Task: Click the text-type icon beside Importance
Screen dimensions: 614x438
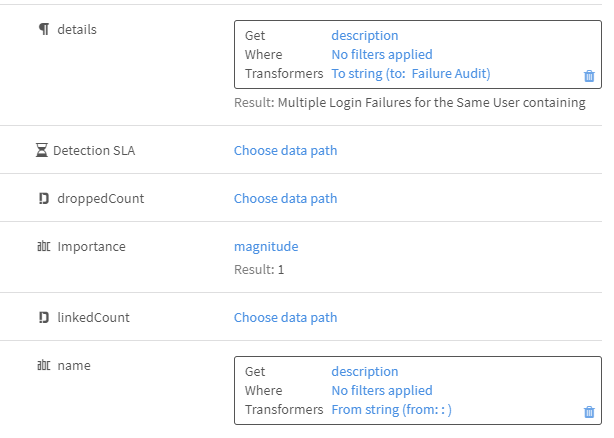Action: (42, 246)
